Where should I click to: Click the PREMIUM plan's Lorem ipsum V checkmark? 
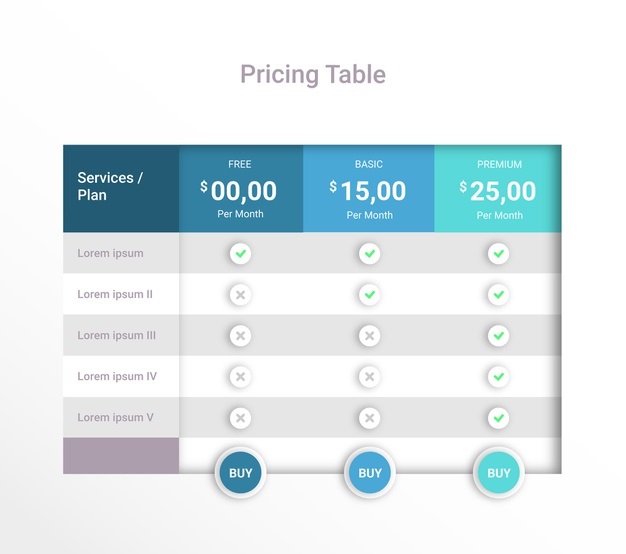click(498, 418)
